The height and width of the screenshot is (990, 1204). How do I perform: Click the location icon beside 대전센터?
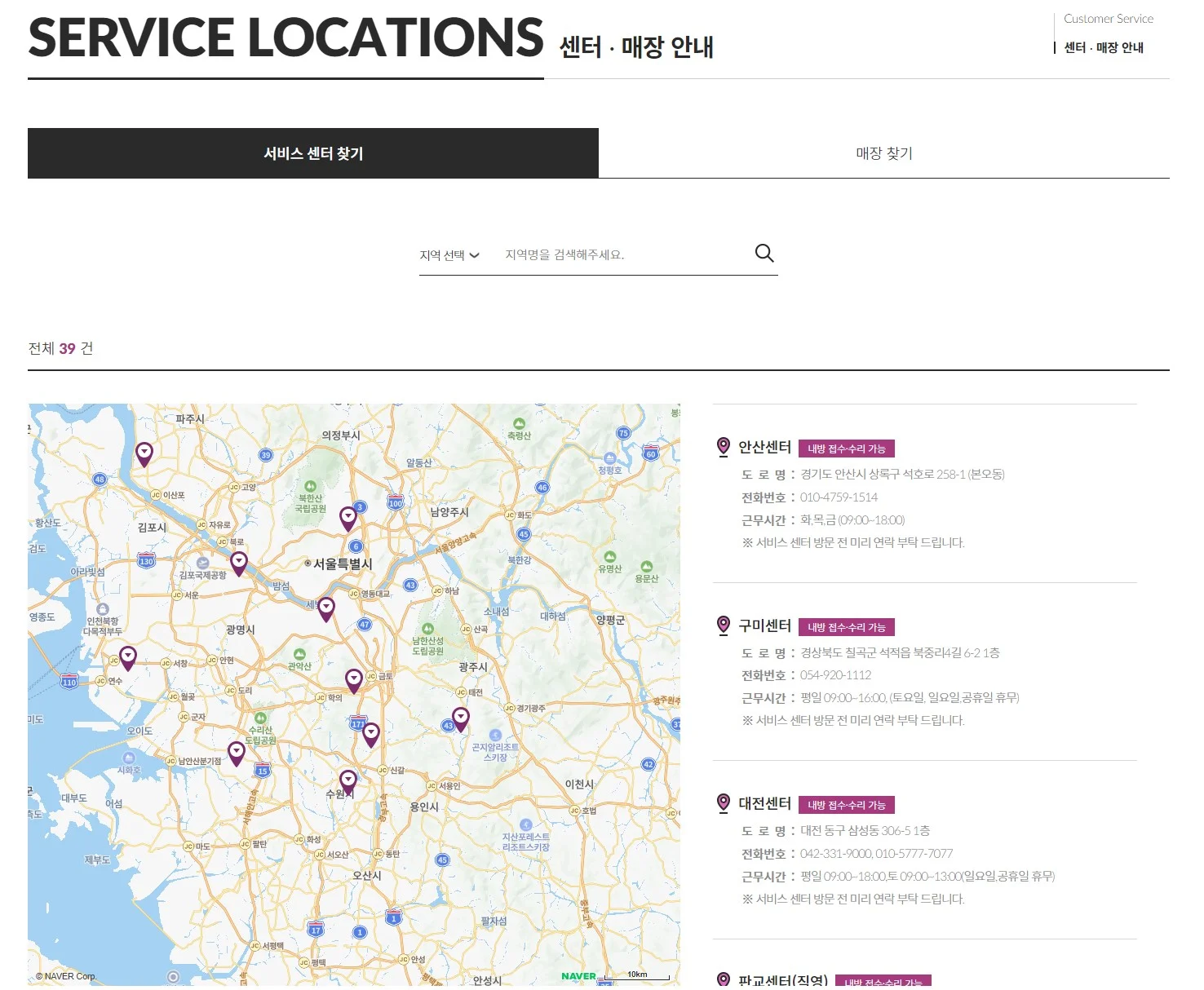click(x=723, y=803)
